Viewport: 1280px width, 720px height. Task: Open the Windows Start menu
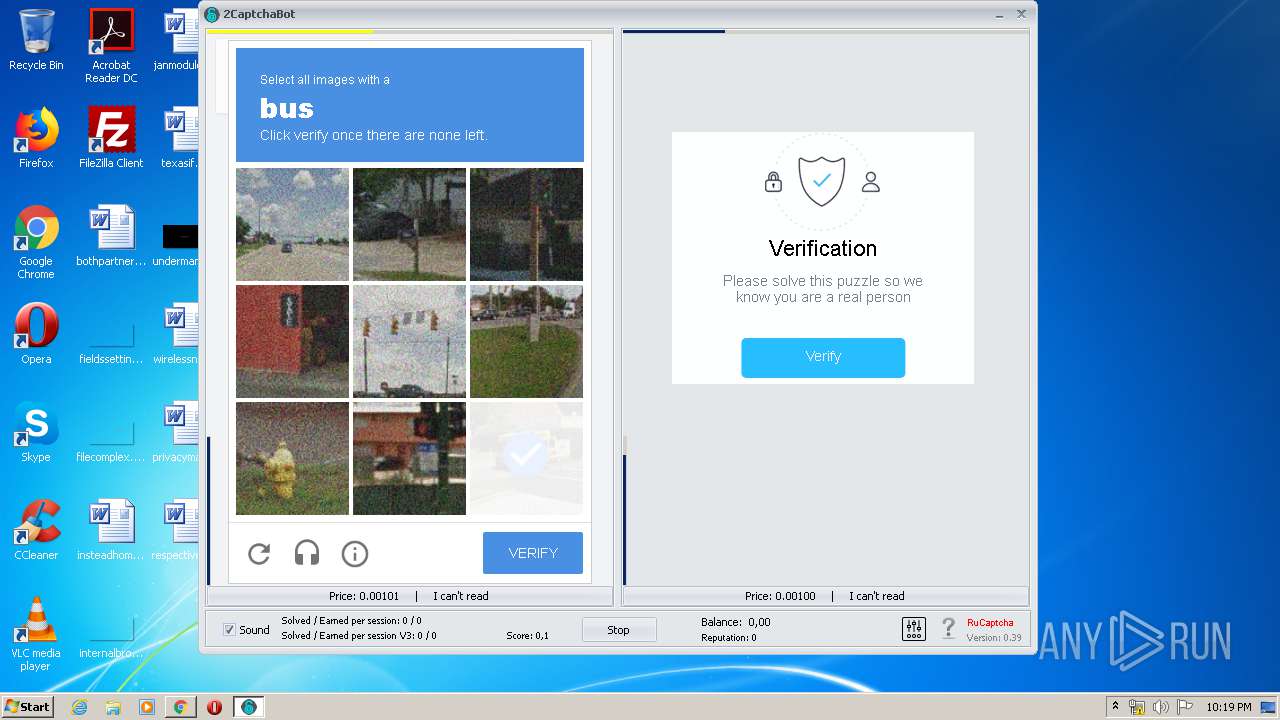point(27,707)
